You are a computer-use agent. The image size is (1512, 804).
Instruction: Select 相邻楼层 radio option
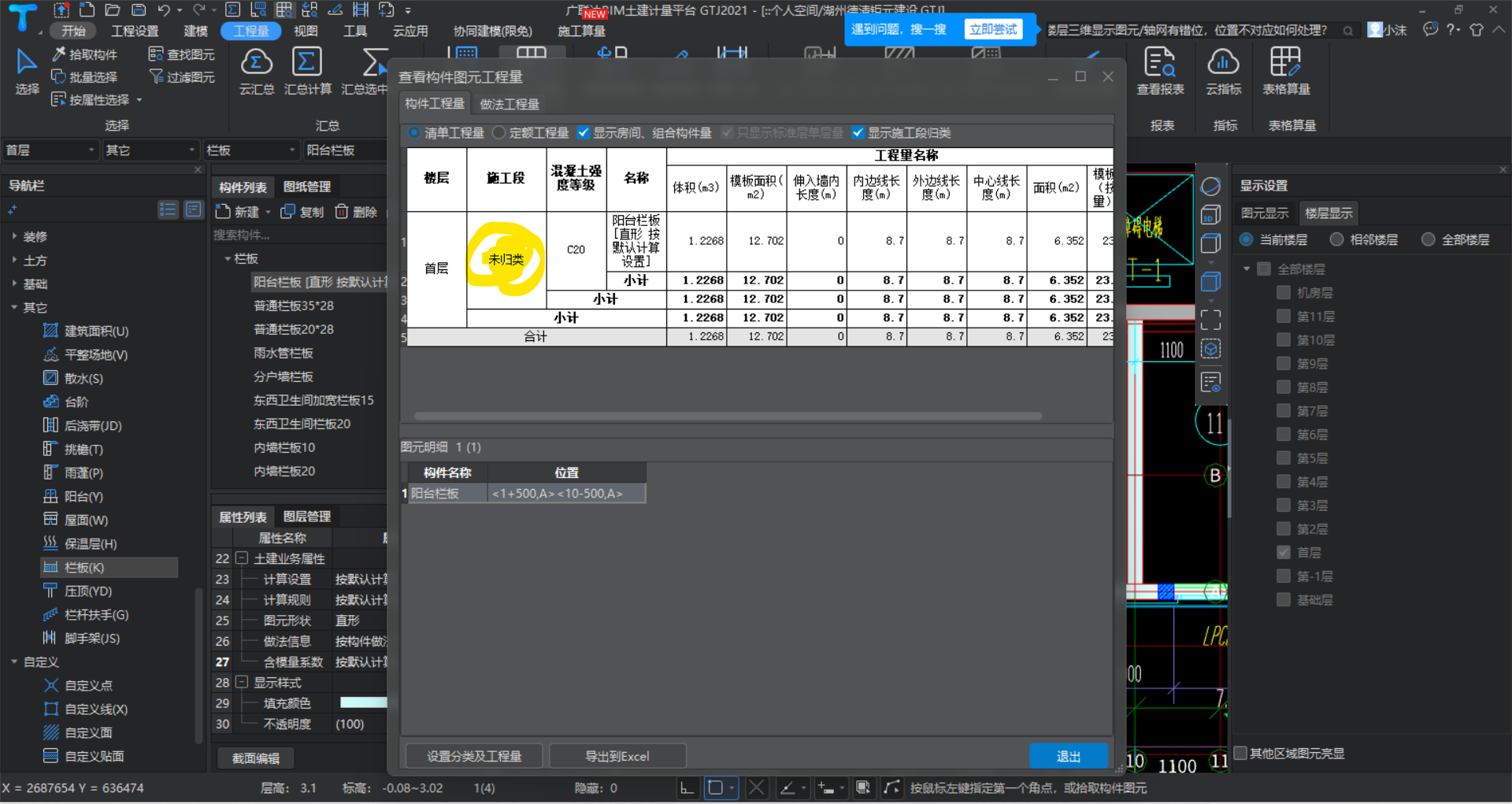(x=1337, y=239)
